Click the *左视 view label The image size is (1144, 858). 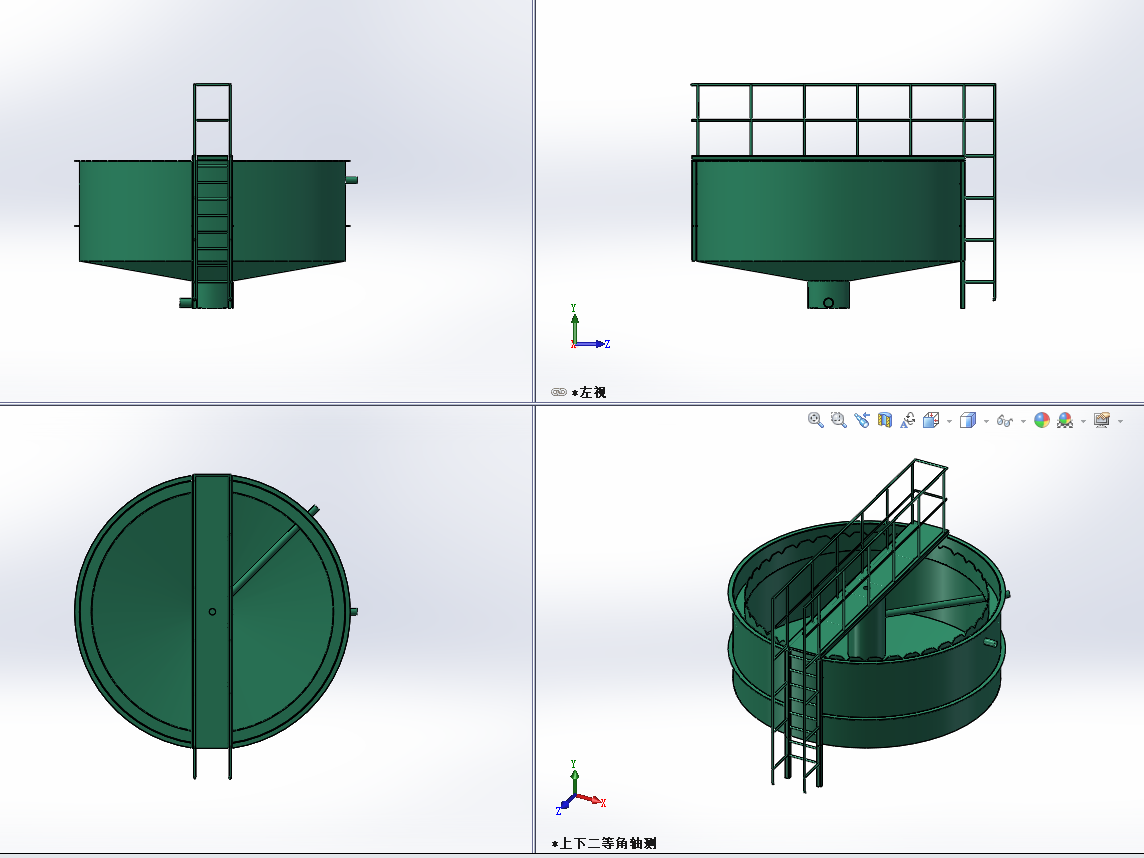tap(589, 393)
